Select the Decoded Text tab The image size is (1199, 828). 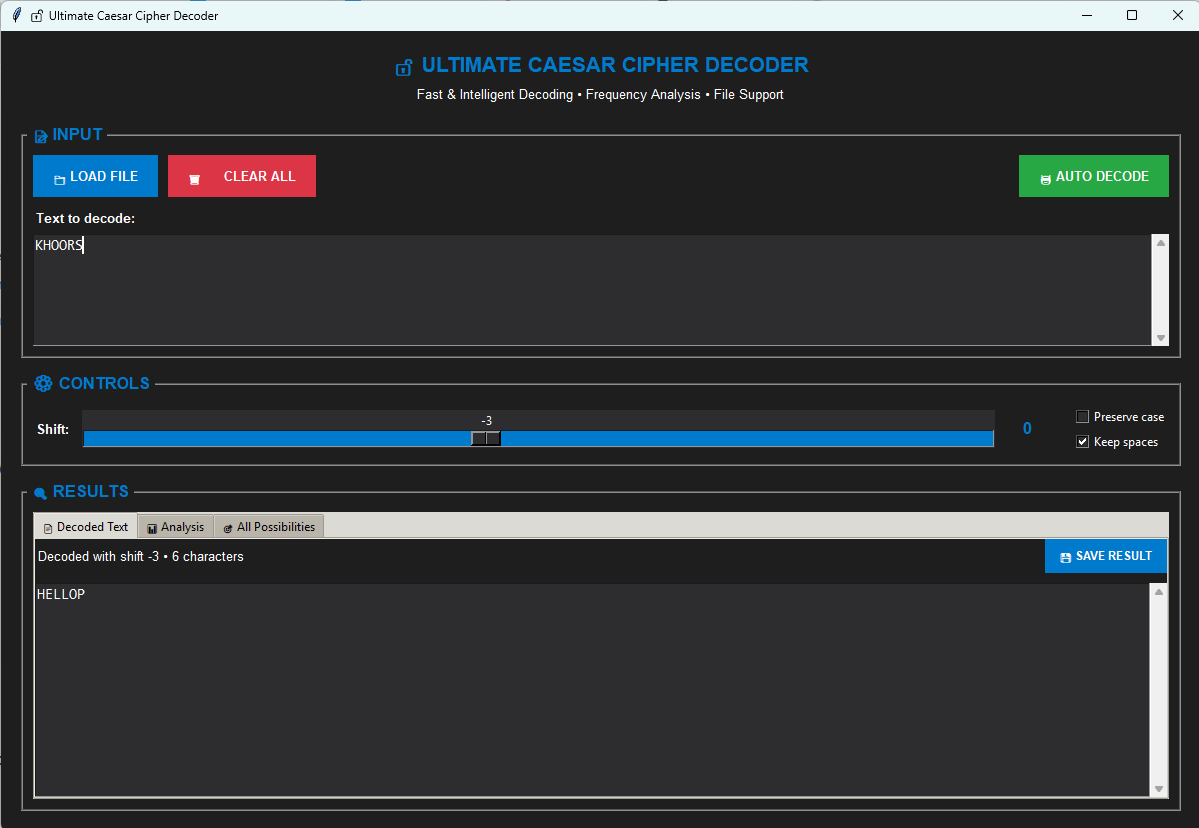(x=85, y=527)
